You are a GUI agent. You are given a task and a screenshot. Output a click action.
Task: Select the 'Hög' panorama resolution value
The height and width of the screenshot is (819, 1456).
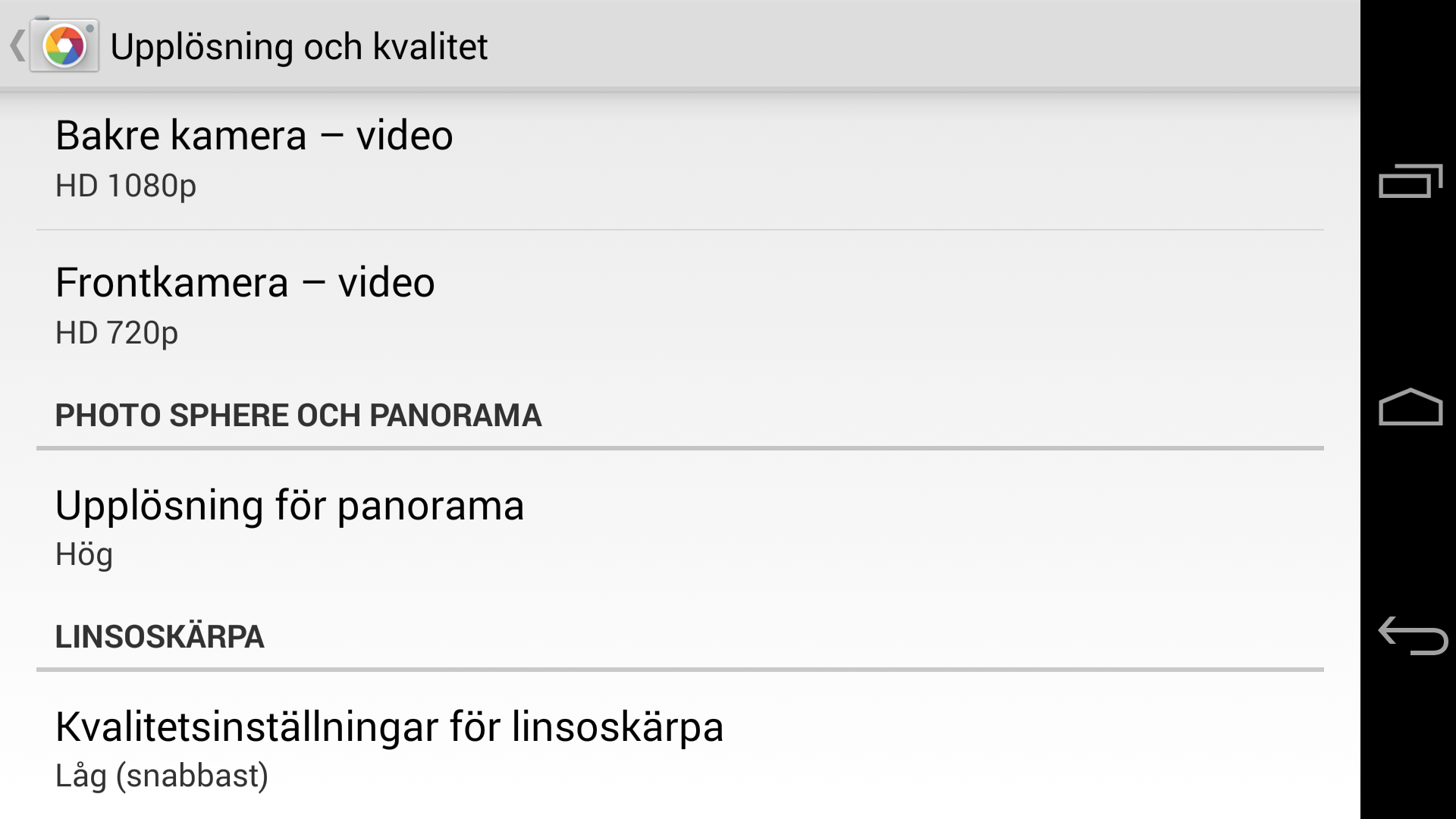point(84,554)
